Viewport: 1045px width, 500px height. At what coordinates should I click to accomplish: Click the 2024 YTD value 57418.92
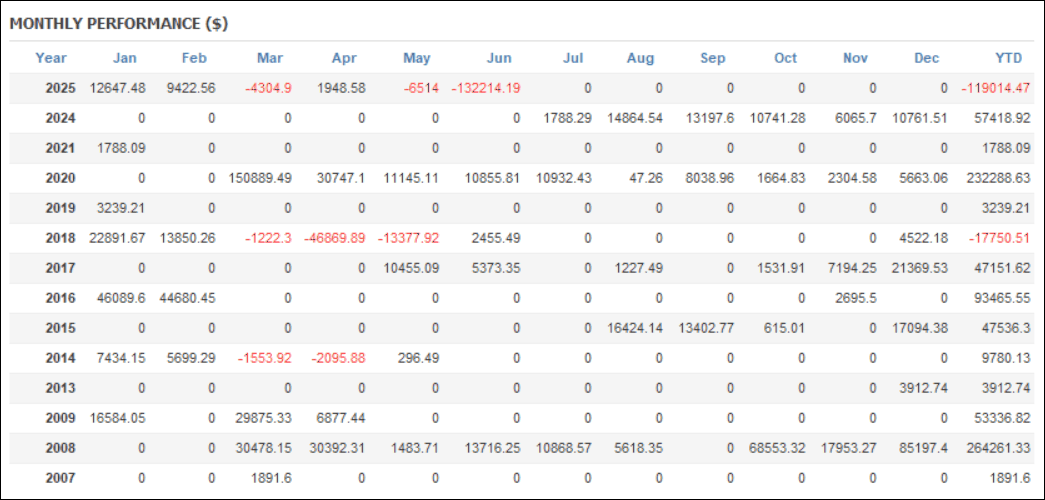tap(1002, 118)
